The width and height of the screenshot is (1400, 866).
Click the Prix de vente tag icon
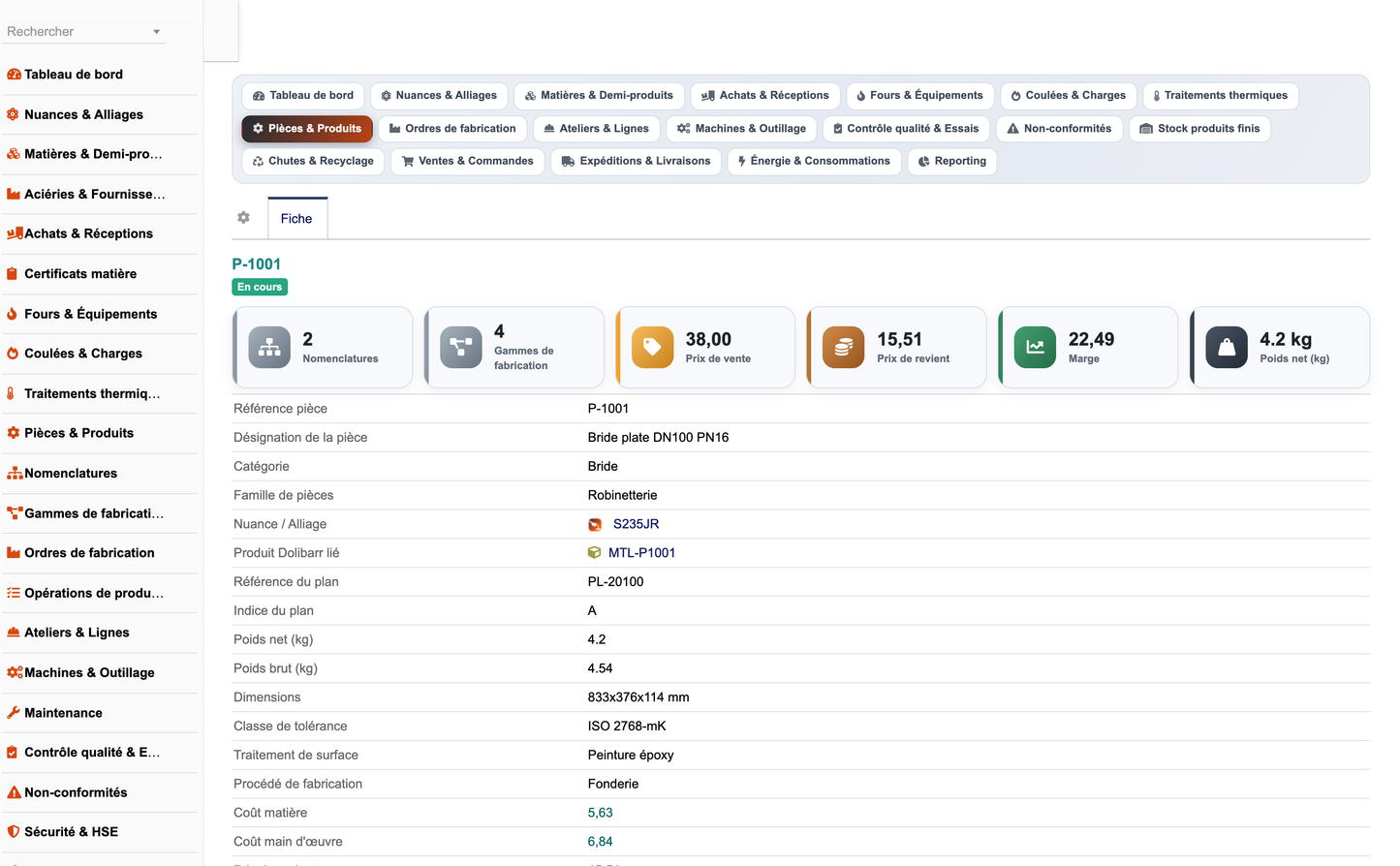point(653,348)
